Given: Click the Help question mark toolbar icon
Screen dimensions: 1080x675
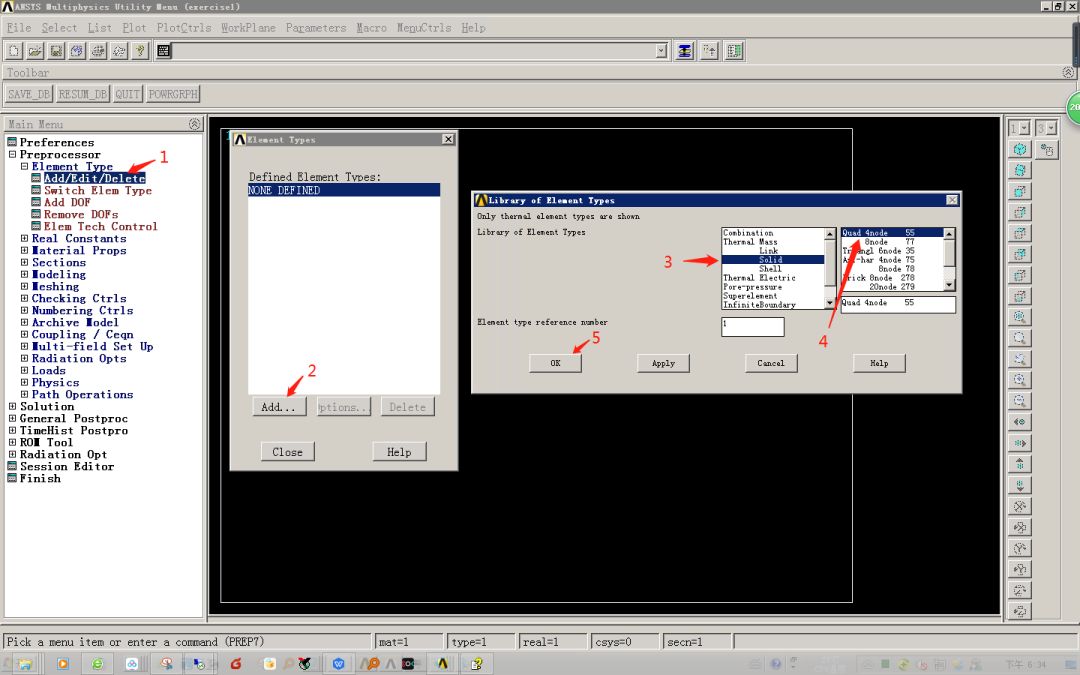Looking at the screenshot, I should point(142,50).
